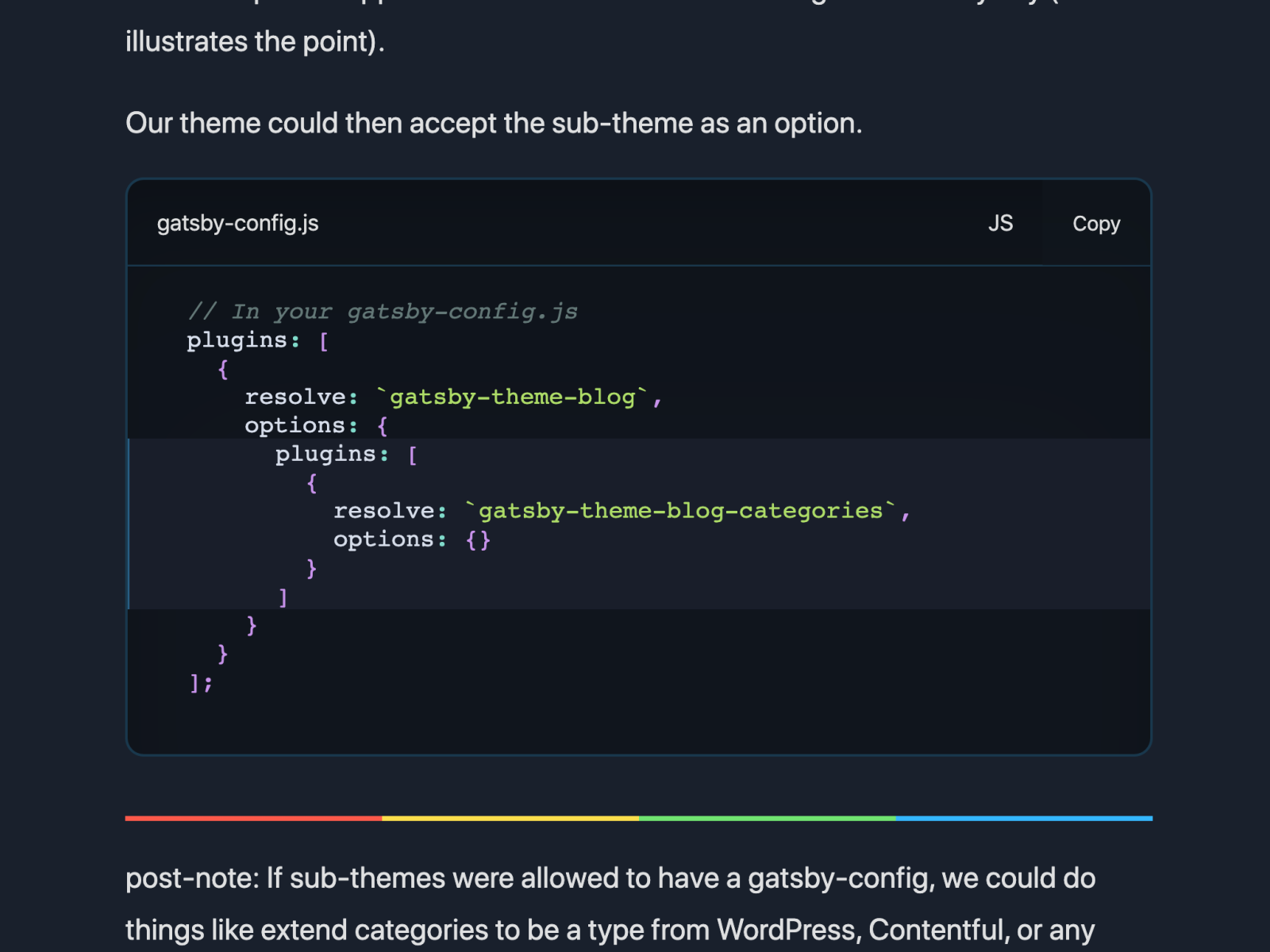1270x952 pixels.
Task: Click the empty options object braces
Action: click(478, 539)
